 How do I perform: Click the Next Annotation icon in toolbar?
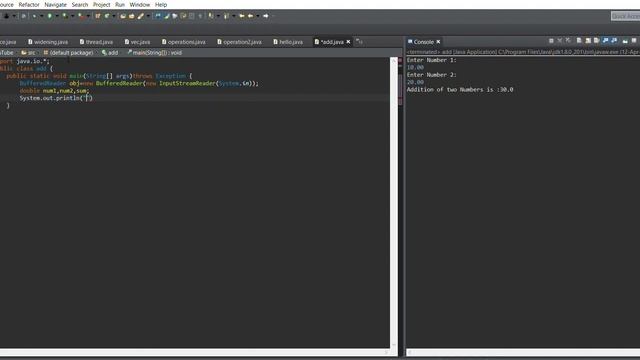point(211,16)
